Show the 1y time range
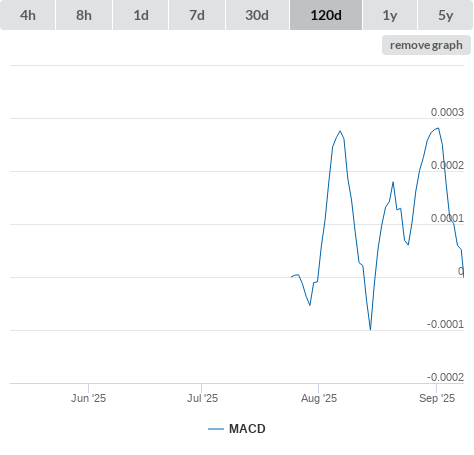Screen dimensions: 474x455 (390, 15)
